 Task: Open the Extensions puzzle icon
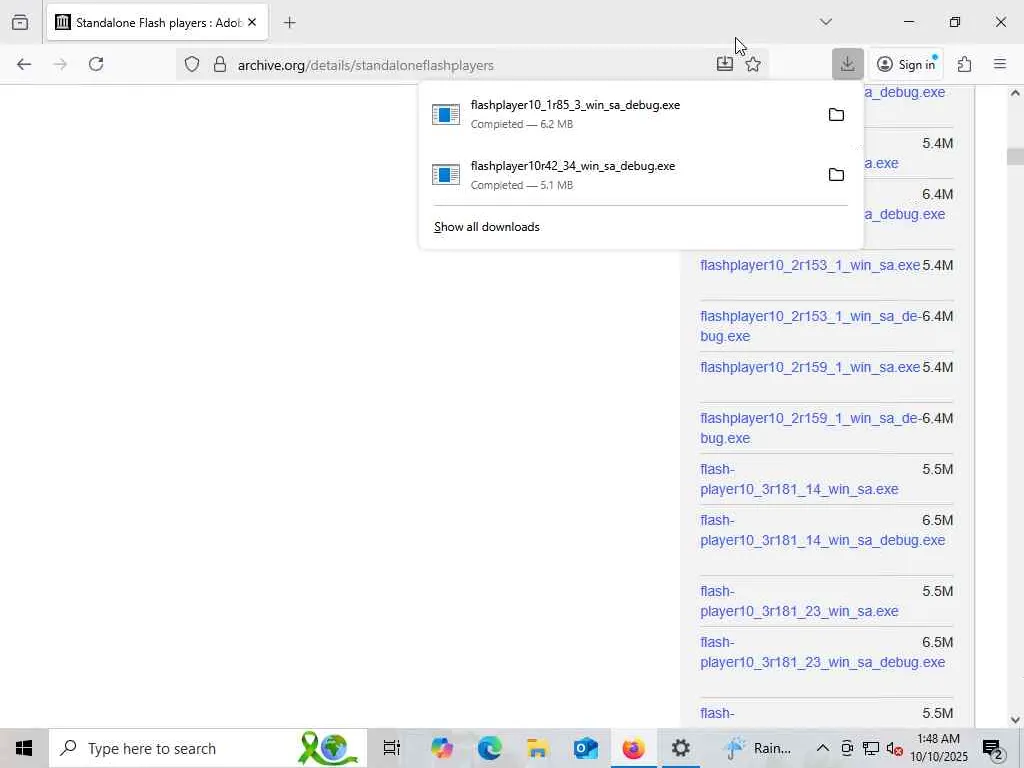click(965, 64)
